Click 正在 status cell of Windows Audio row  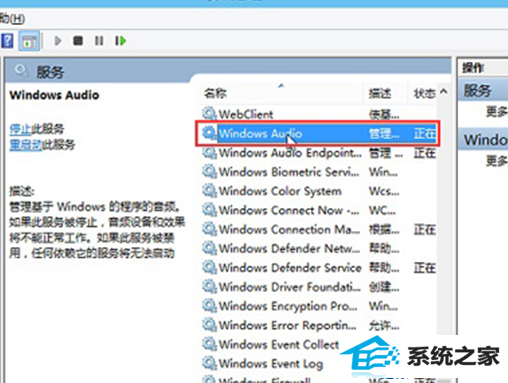tap(425, 134)
